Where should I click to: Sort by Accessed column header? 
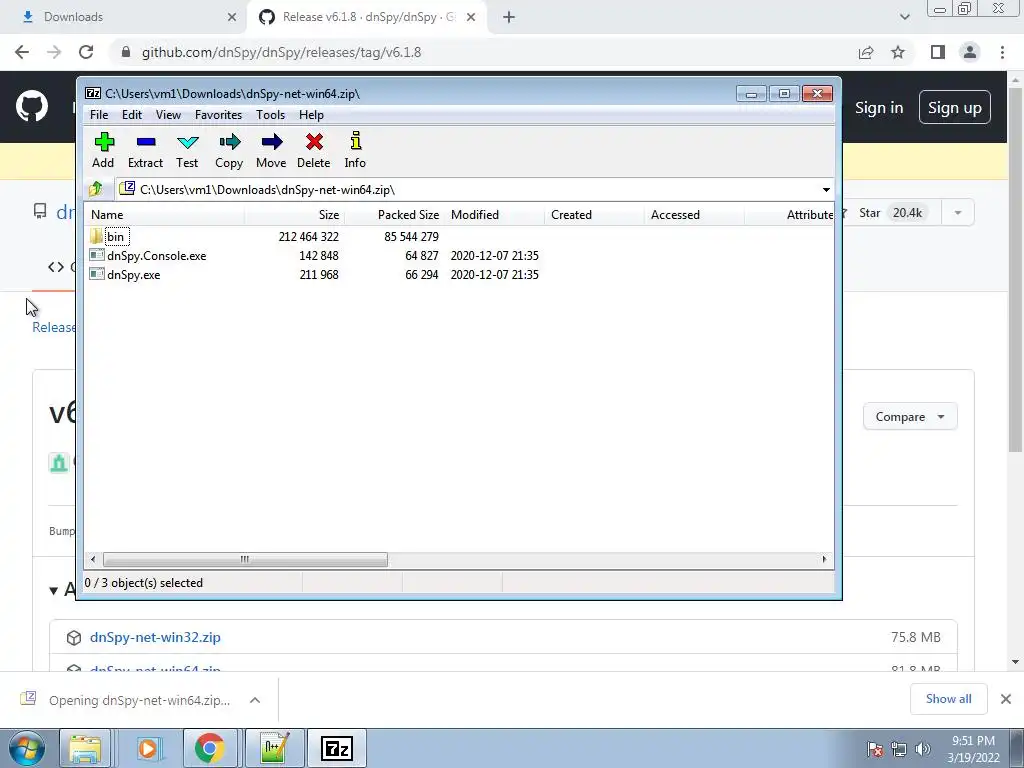pos(694,215)
